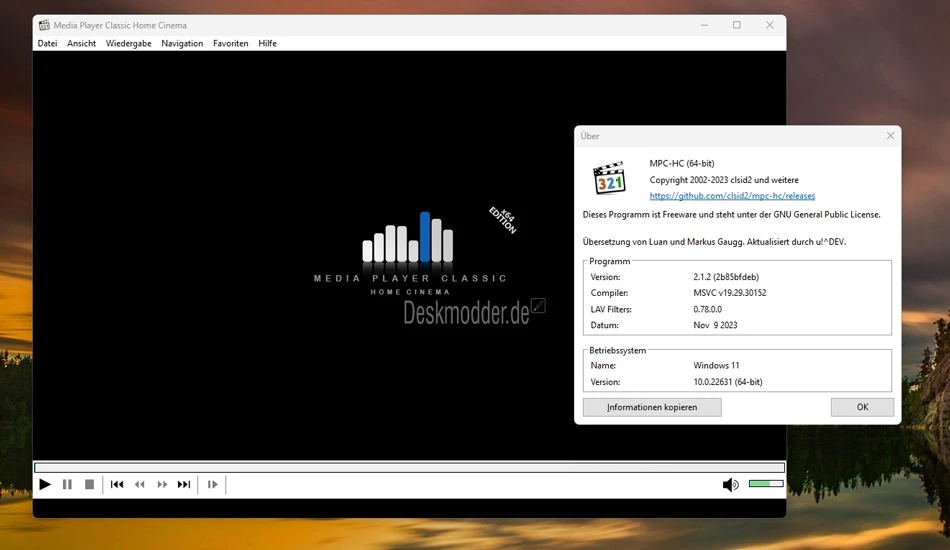Click the Informationen kopieren button

tap(652, 407)
